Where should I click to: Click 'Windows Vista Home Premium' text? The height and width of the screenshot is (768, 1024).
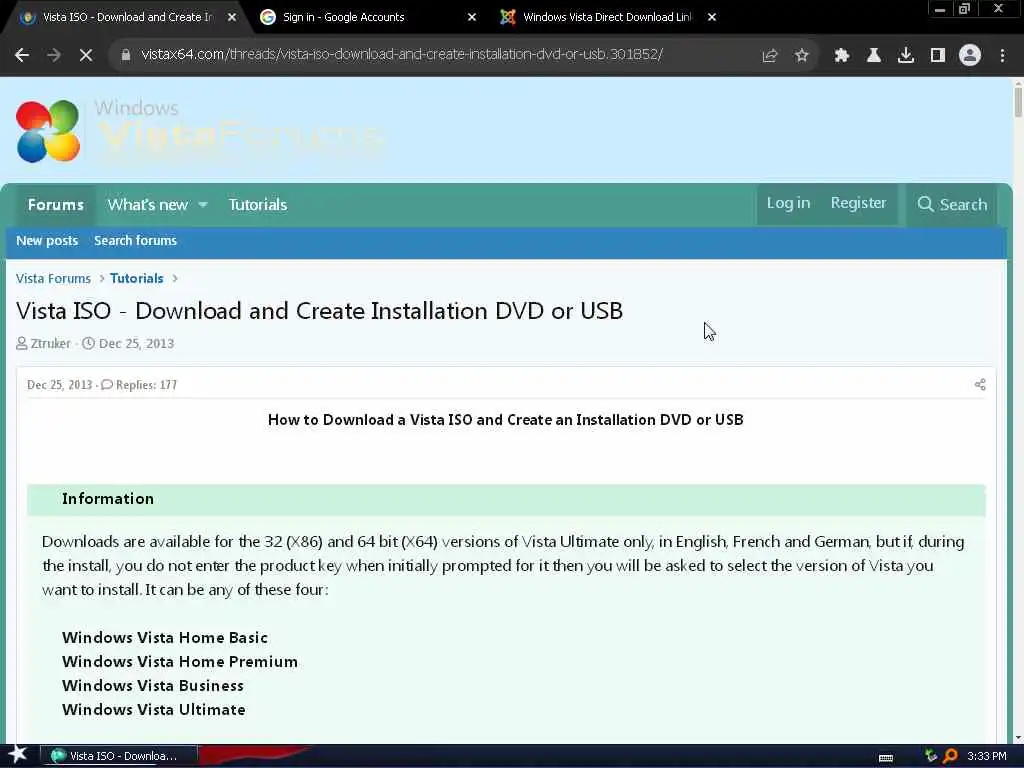[180, 662]
